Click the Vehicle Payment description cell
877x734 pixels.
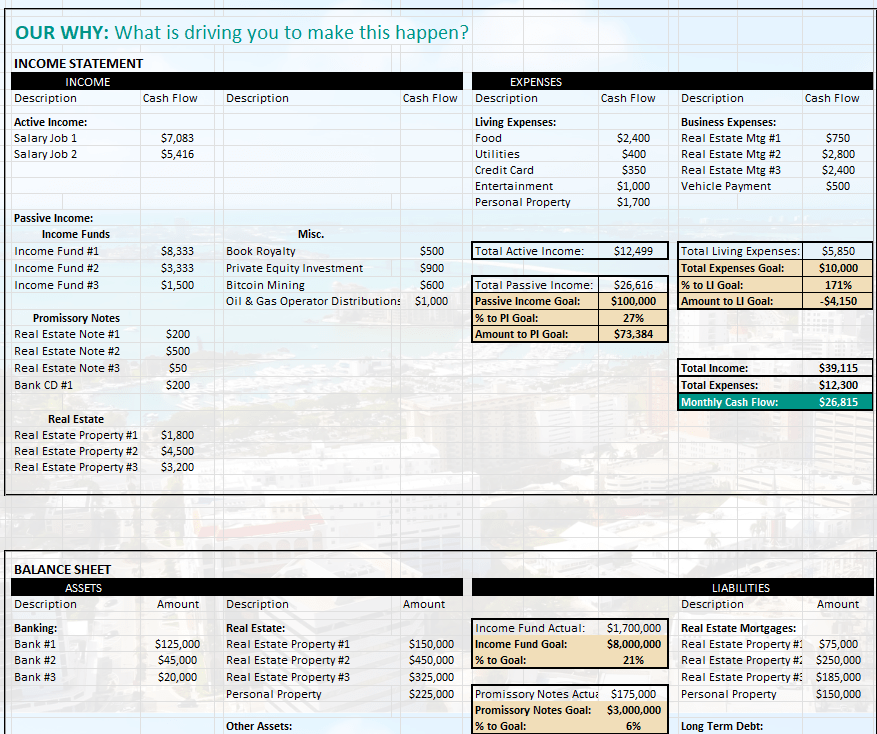pyautogui.click(x=726, y=186)
